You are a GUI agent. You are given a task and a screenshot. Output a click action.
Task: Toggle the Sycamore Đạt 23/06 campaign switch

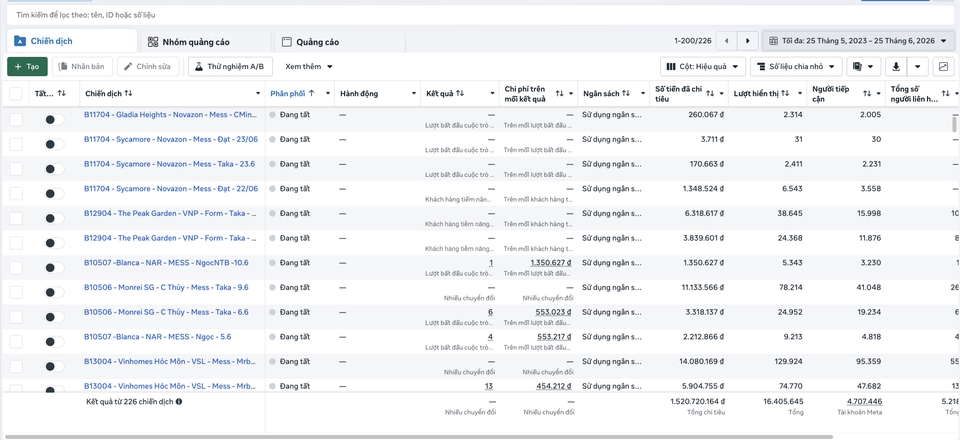pyautogui.click(x=54, y=144)
